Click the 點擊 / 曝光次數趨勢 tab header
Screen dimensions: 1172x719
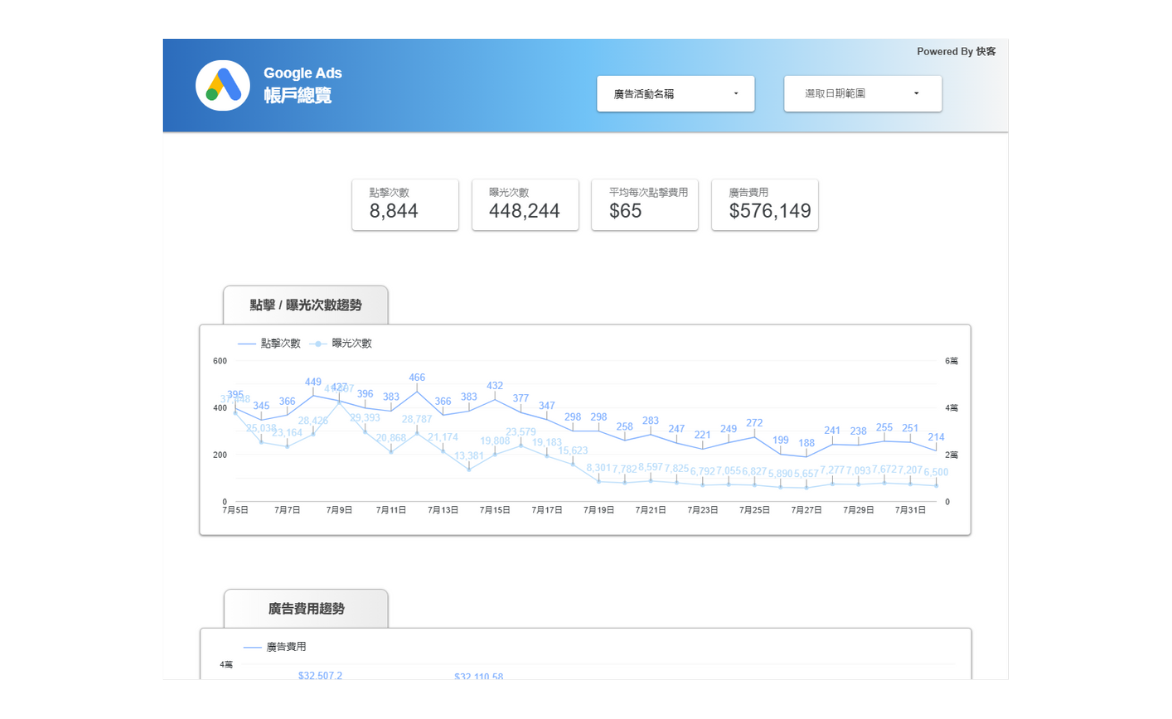click(306, 305)
